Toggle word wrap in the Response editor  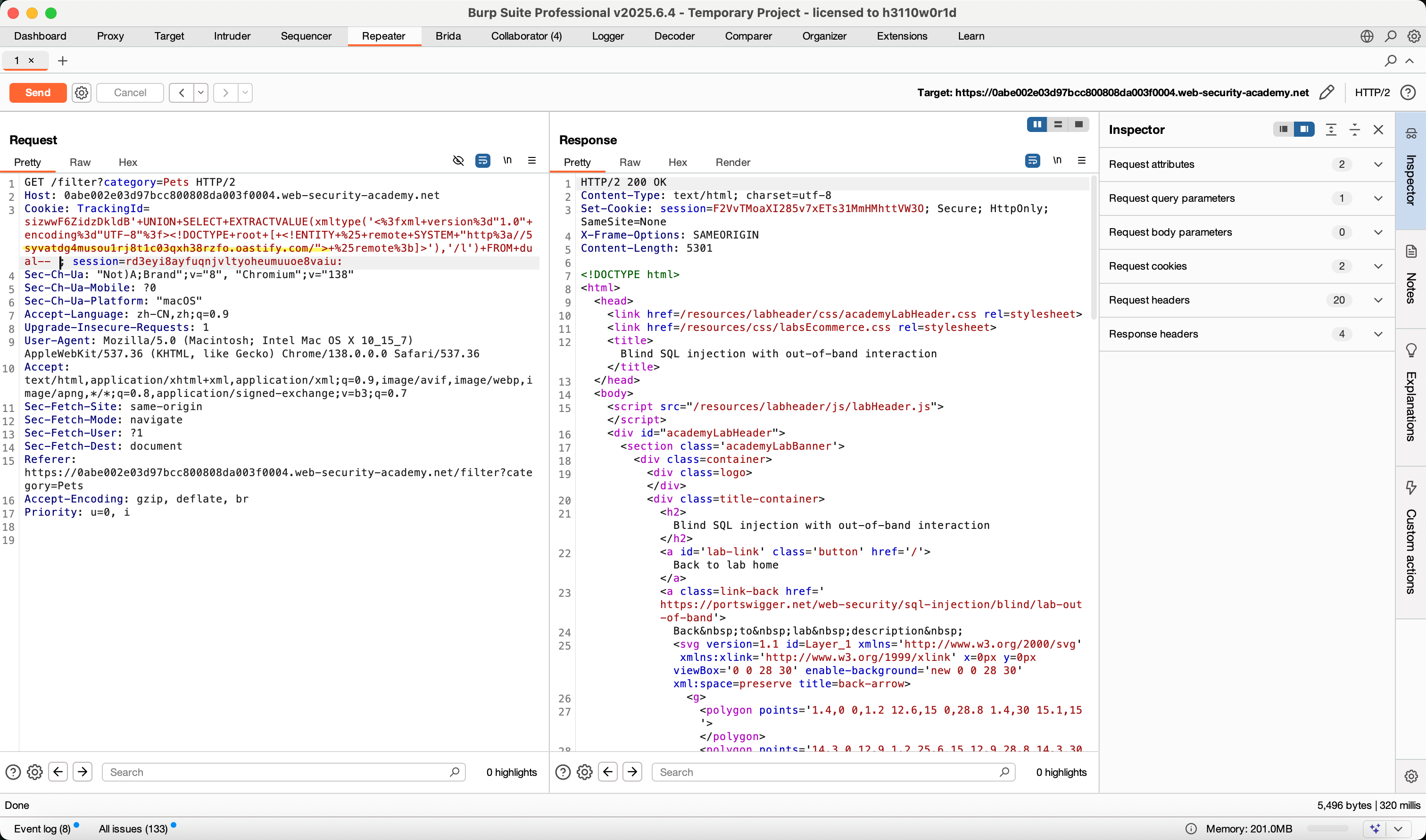1032,161
